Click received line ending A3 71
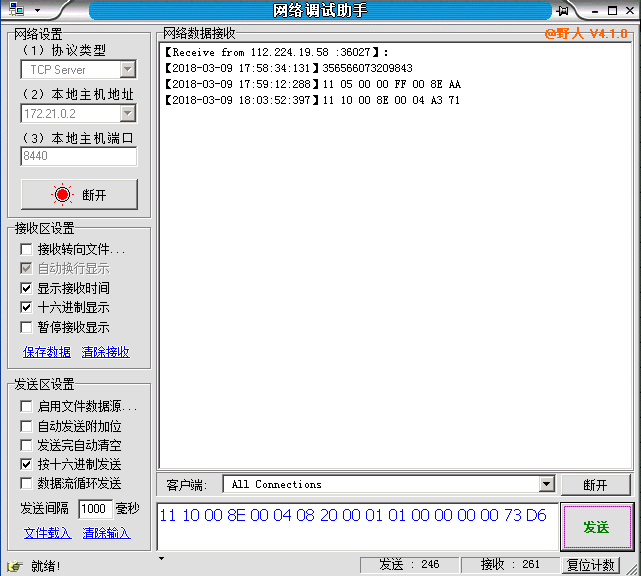This screenshot has height=576, width=641. 312,100
